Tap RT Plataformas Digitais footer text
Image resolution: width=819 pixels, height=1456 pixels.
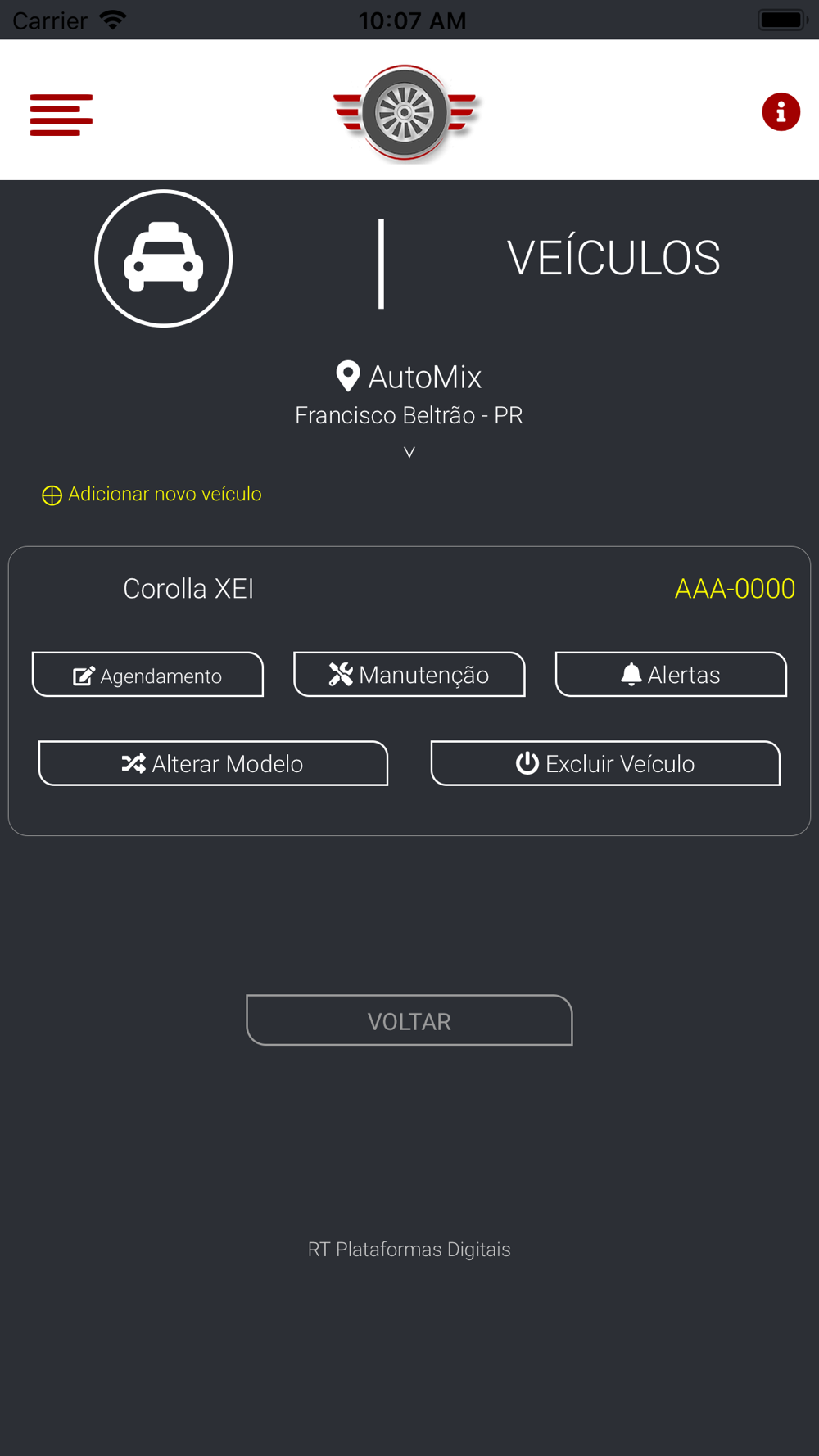(409, 1249)
